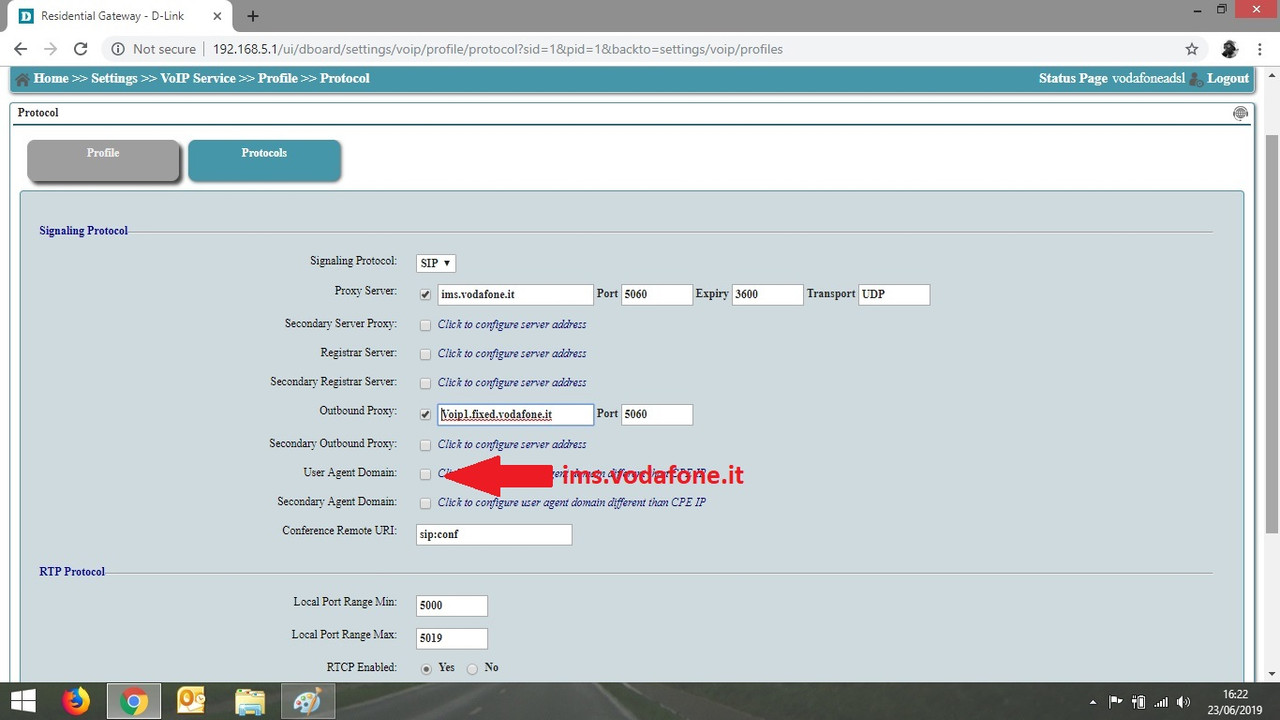Open the network icon in the tray
Viewport: 1280px width, 720px height.
1161,702
